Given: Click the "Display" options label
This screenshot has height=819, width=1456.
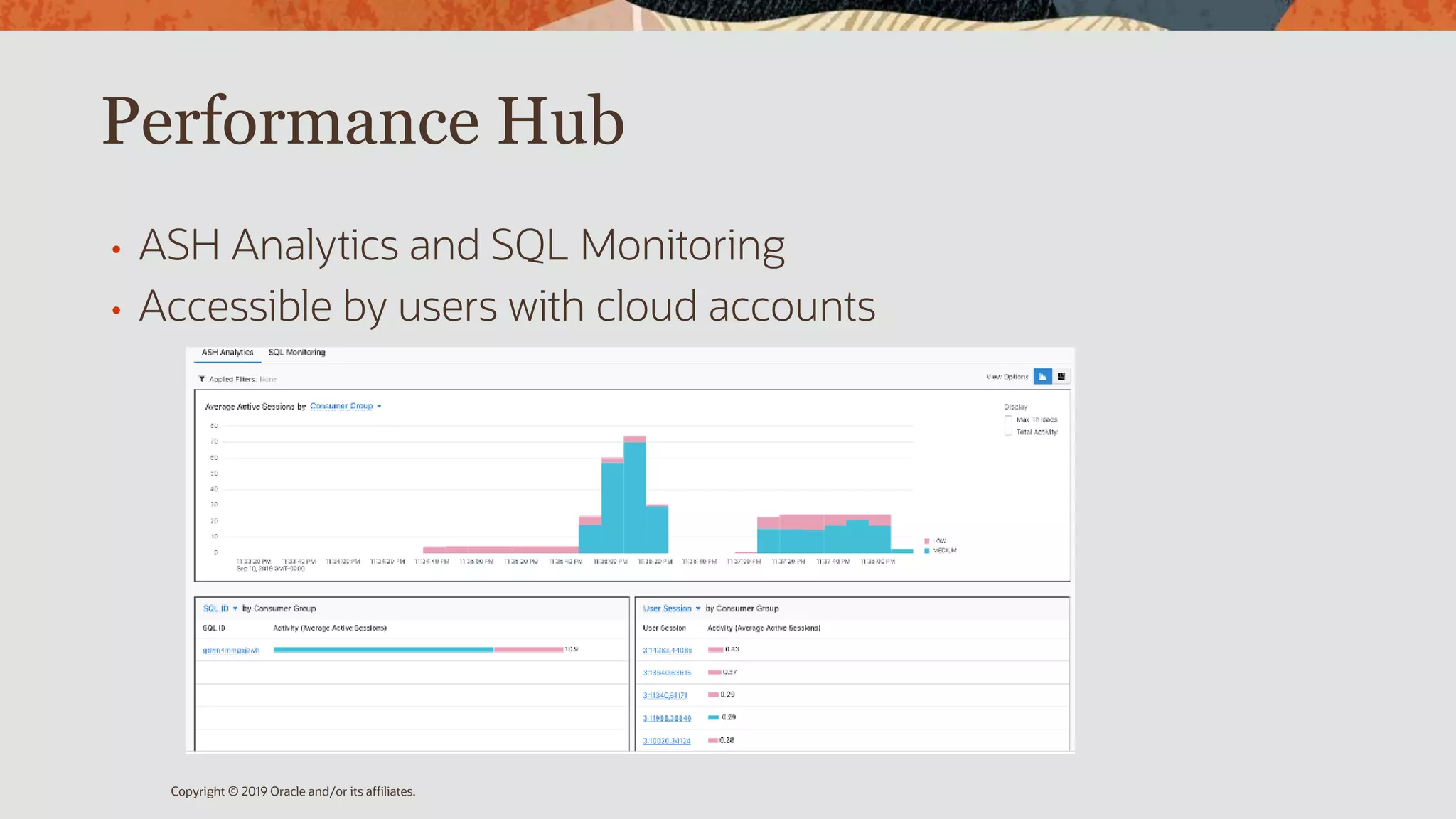Looking at the screenshot, I should coord(1016,407).
